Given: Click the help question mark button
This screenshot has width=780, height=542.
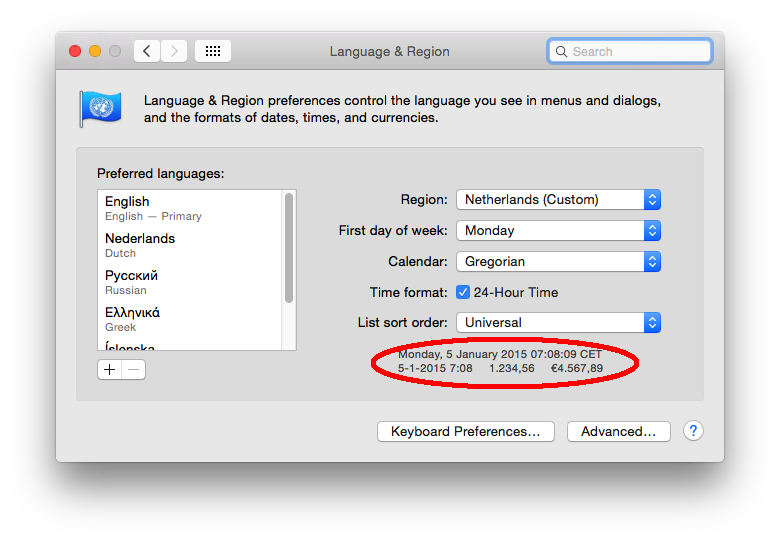Looking at the screenshot, I should 693,431.
